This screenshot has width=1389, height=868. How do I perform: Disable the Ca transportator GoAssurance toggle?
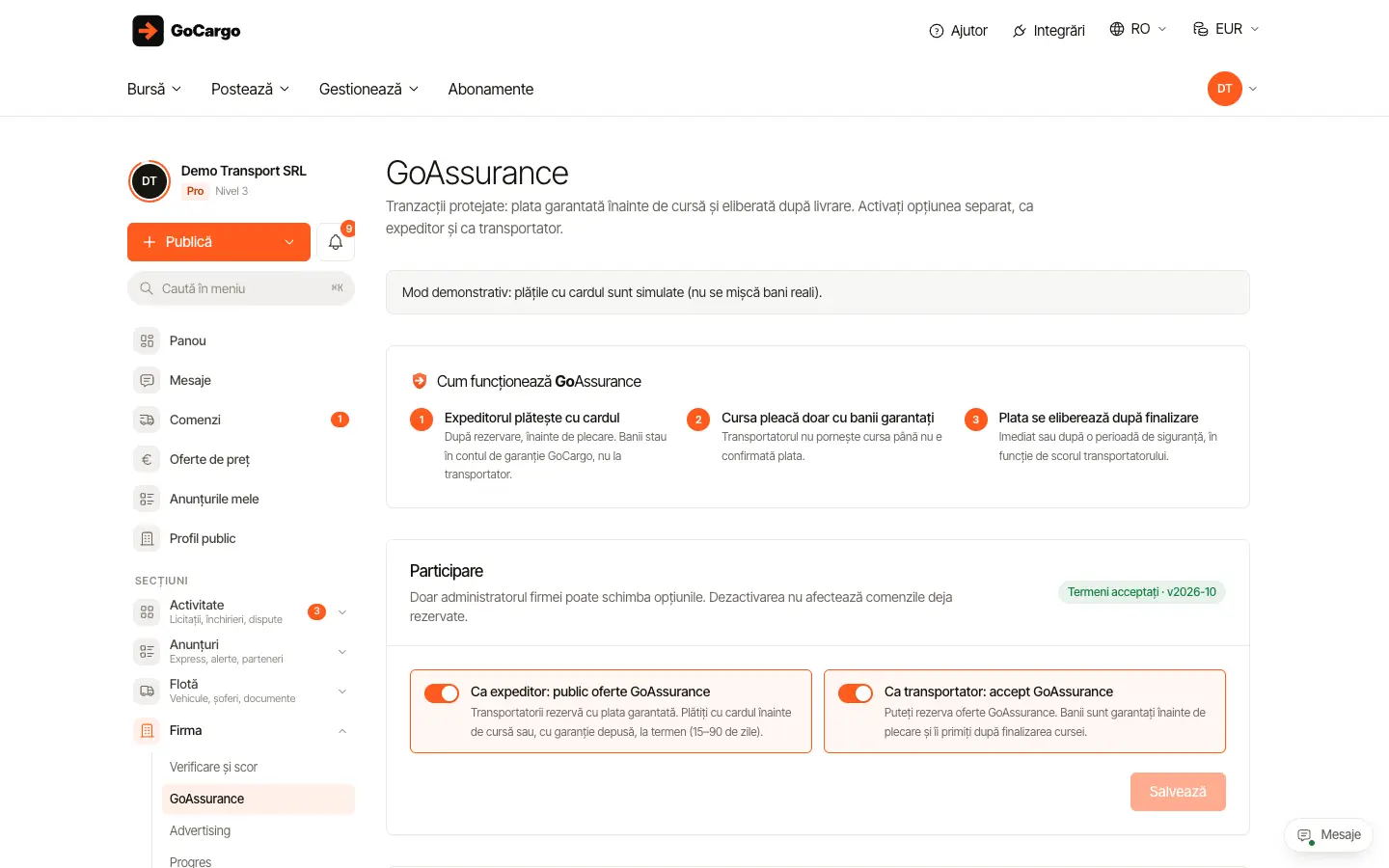click(x=856, y=693)
